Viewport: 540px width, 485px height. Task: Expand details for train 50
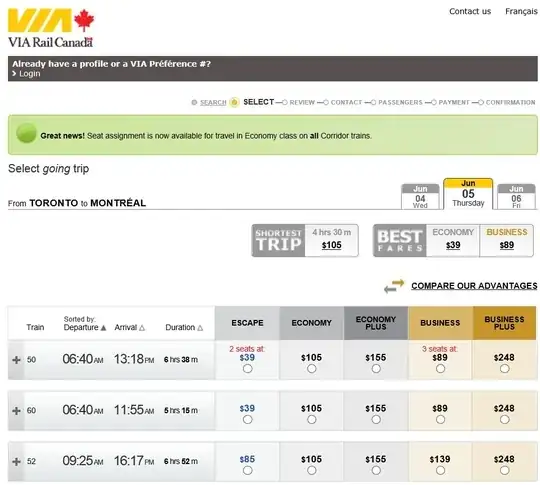[x=16, y=360]
